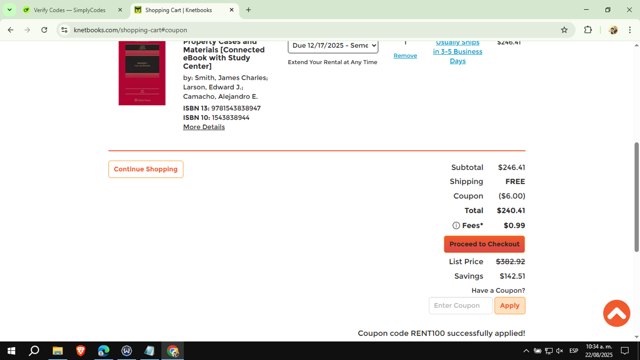Open the Property Cases and Materials title

coord(224,54)
